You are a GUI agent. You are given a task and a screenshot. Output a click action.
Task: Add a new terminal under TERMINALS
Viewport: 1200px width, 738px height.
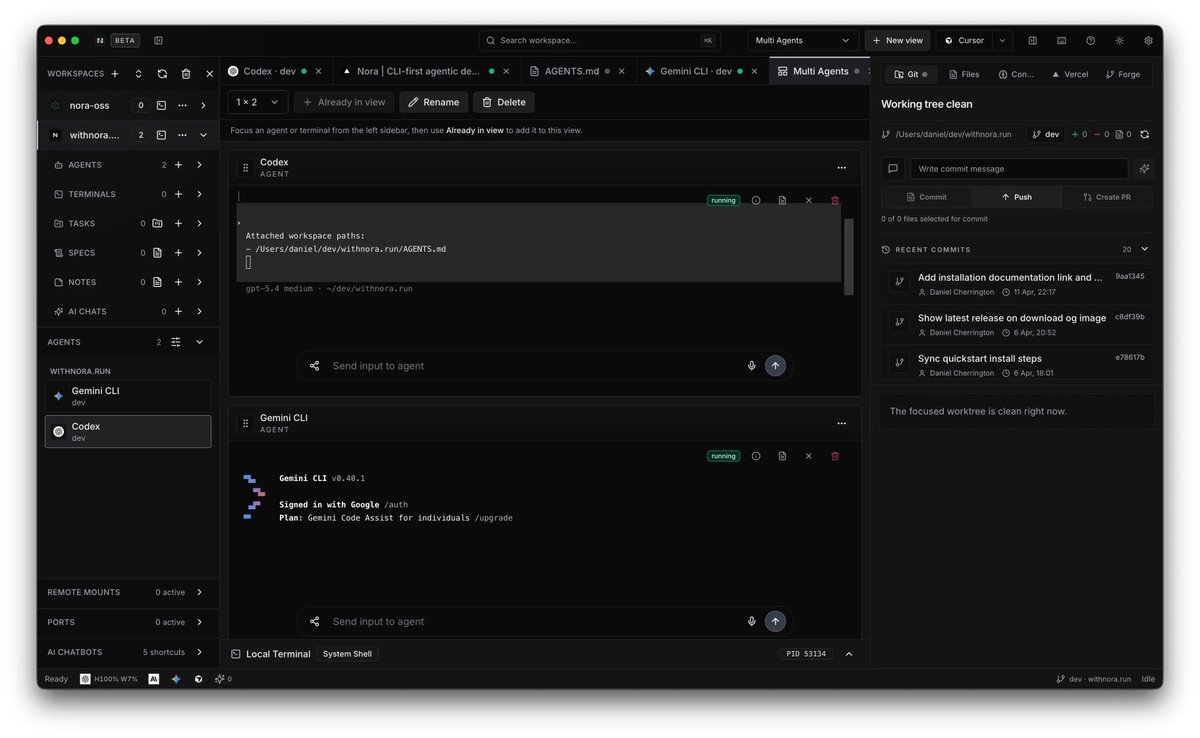178,194
